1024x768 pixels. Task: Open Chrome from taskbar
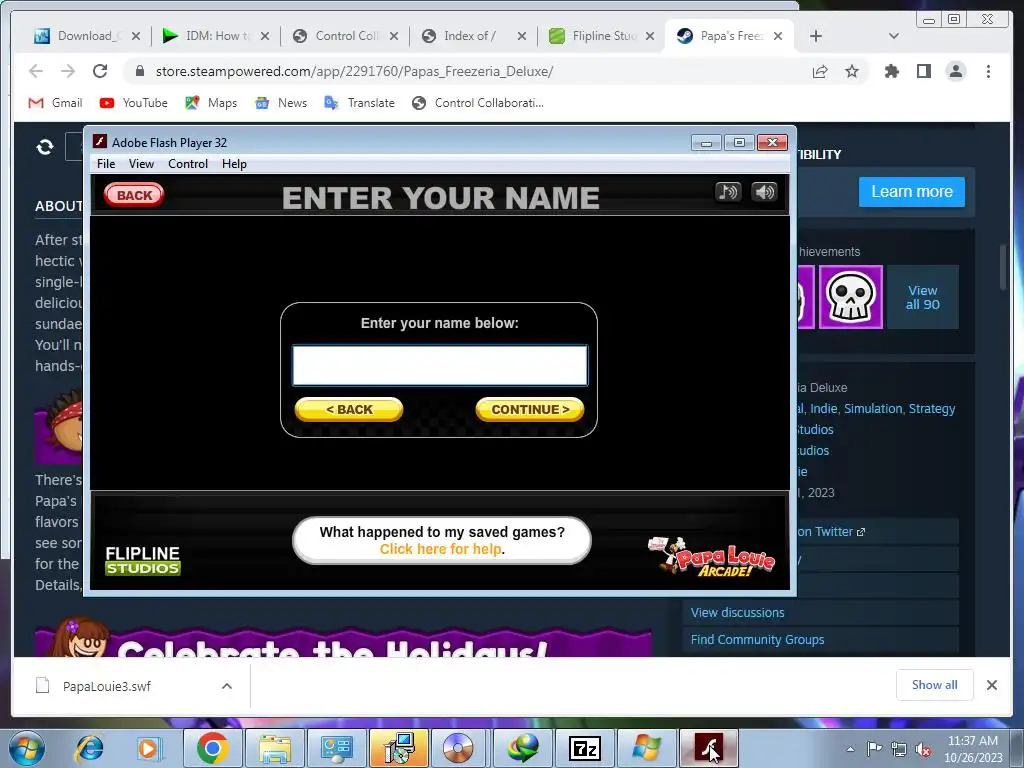pos(212,748)
